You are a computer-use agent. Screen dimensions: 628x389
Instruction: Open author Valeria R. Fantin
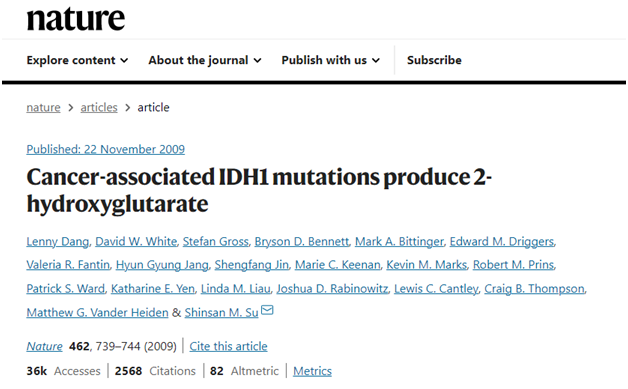(x=68, y=265)
